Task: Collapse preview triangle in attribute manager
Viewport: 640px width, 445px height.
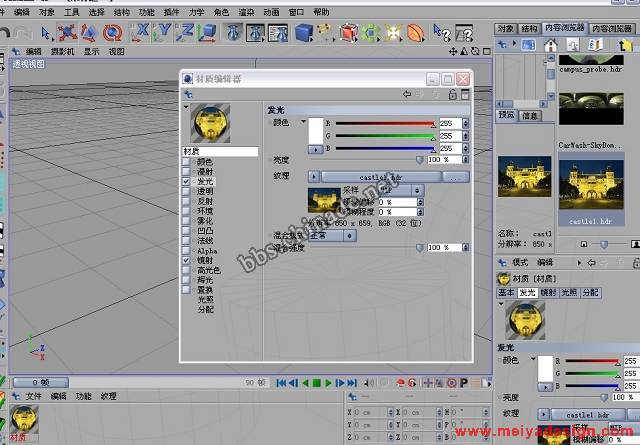Action: pos(501,304)
